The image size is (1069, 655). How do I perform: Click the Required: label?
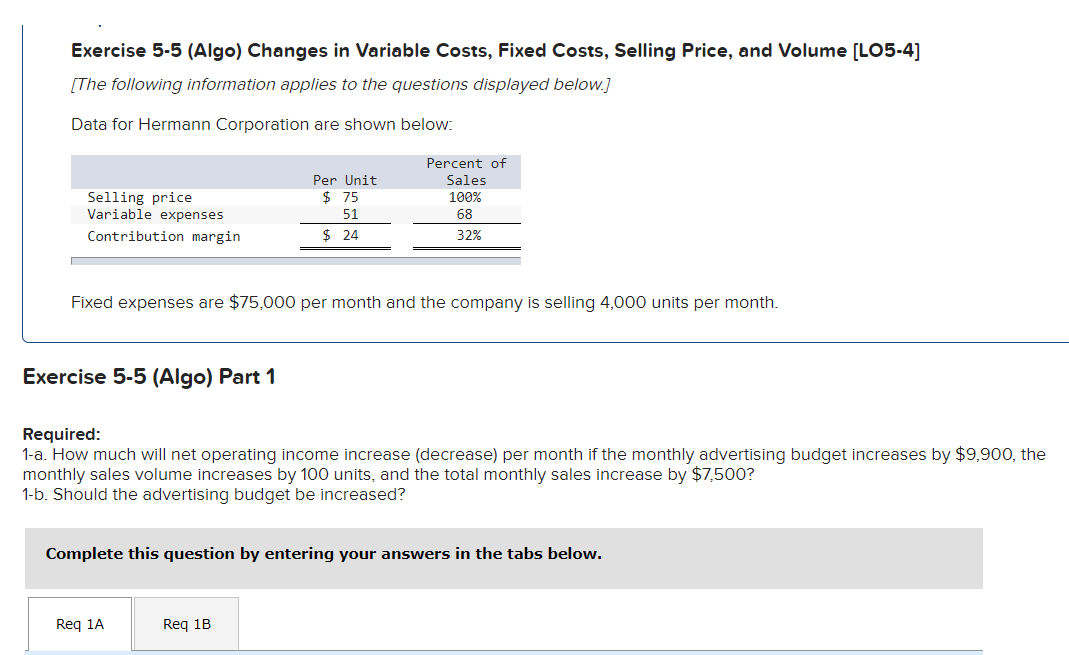coord(57,434)
